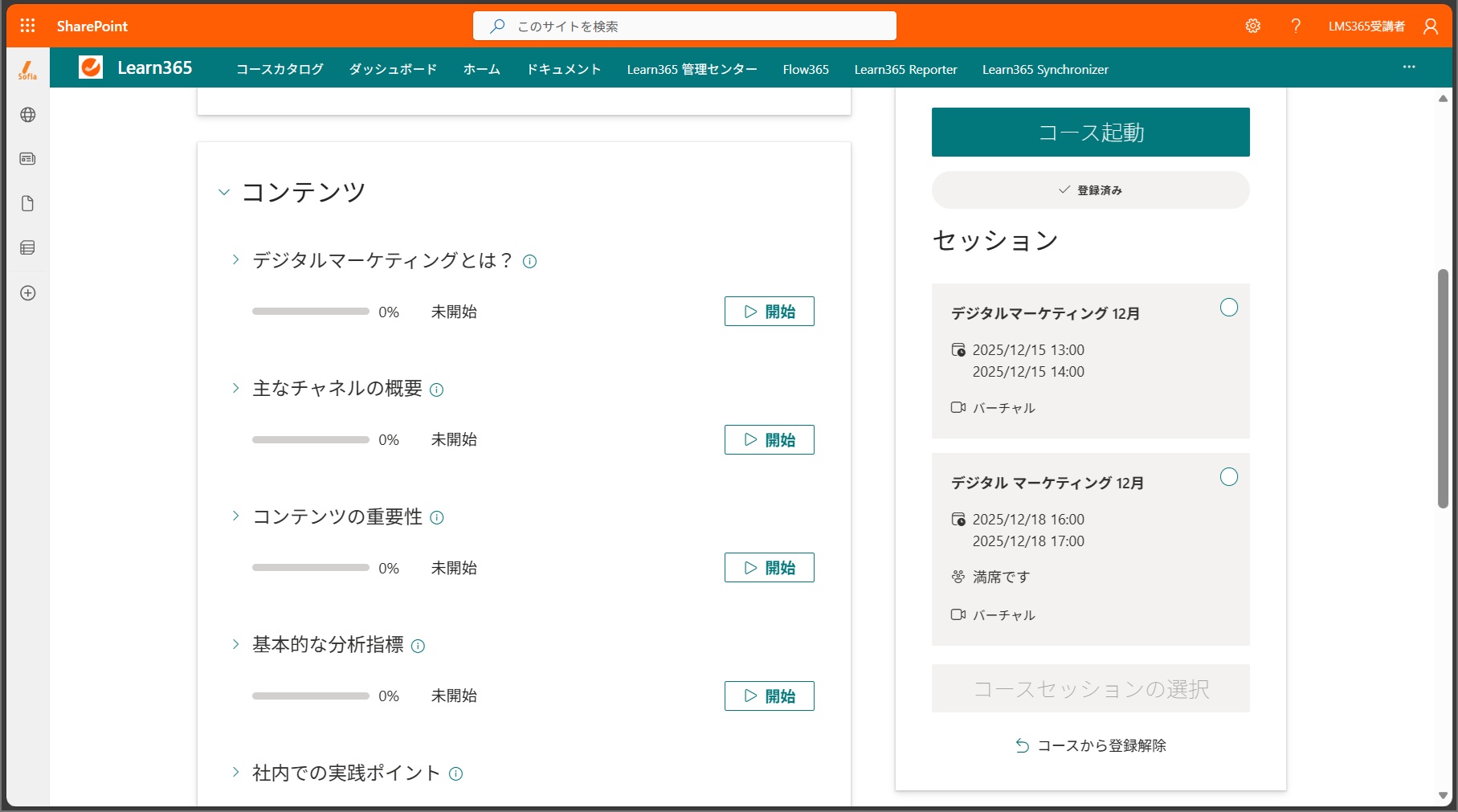Click the Learn365 logo icon

tap(91, 67)
